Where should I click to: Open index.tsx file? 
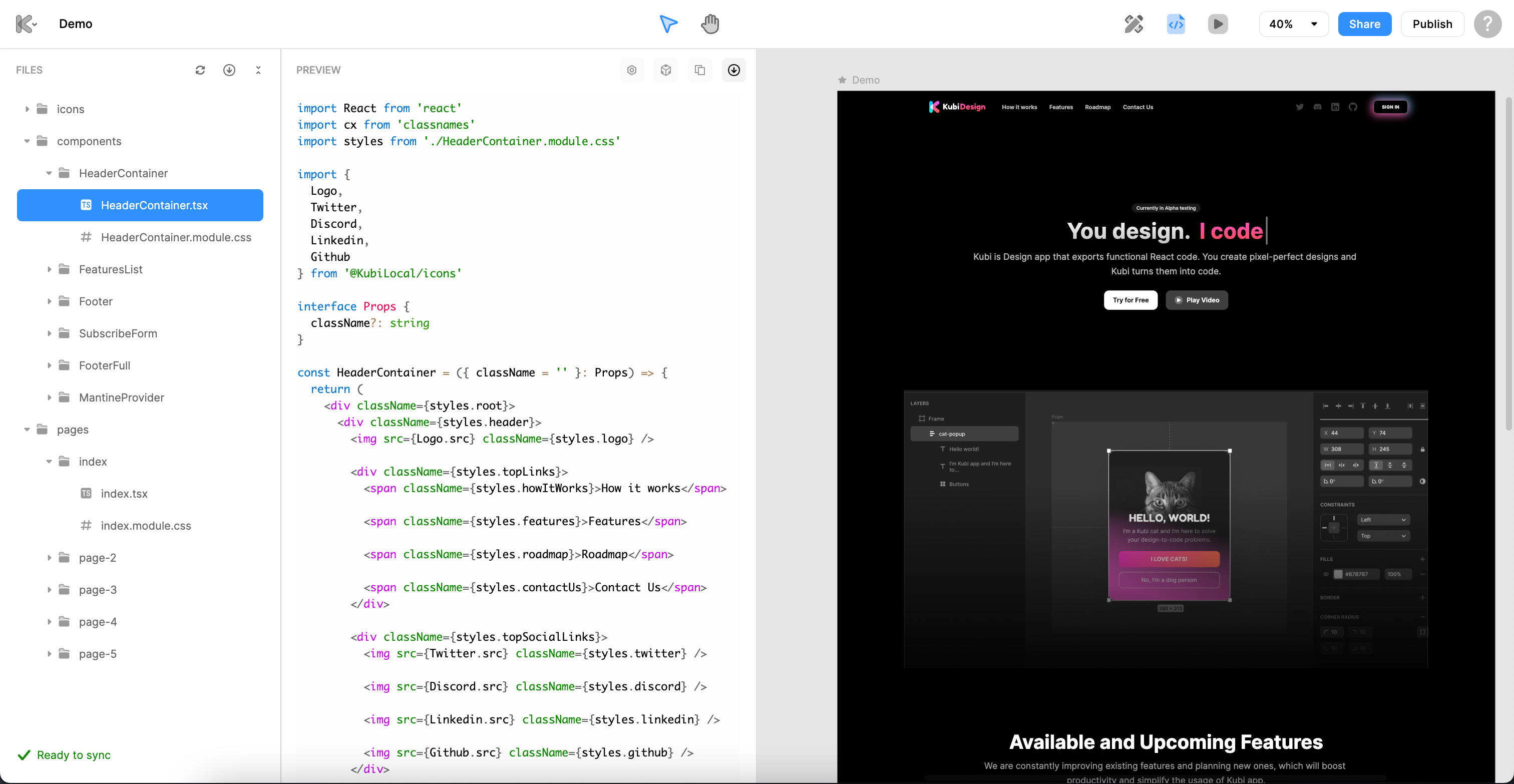[124, 494]
